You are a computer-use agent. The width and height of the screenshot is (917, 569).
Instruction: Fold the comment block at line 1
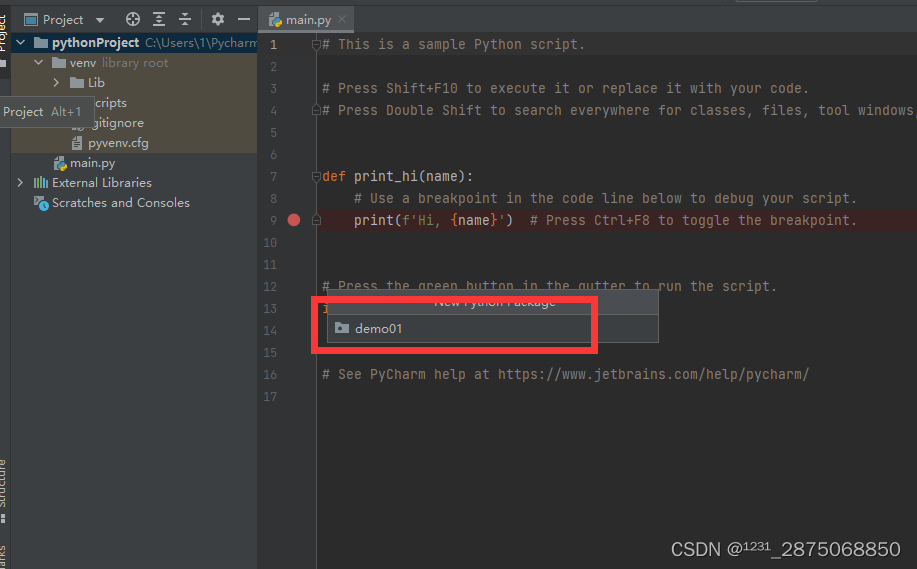[x=316, y=44]
